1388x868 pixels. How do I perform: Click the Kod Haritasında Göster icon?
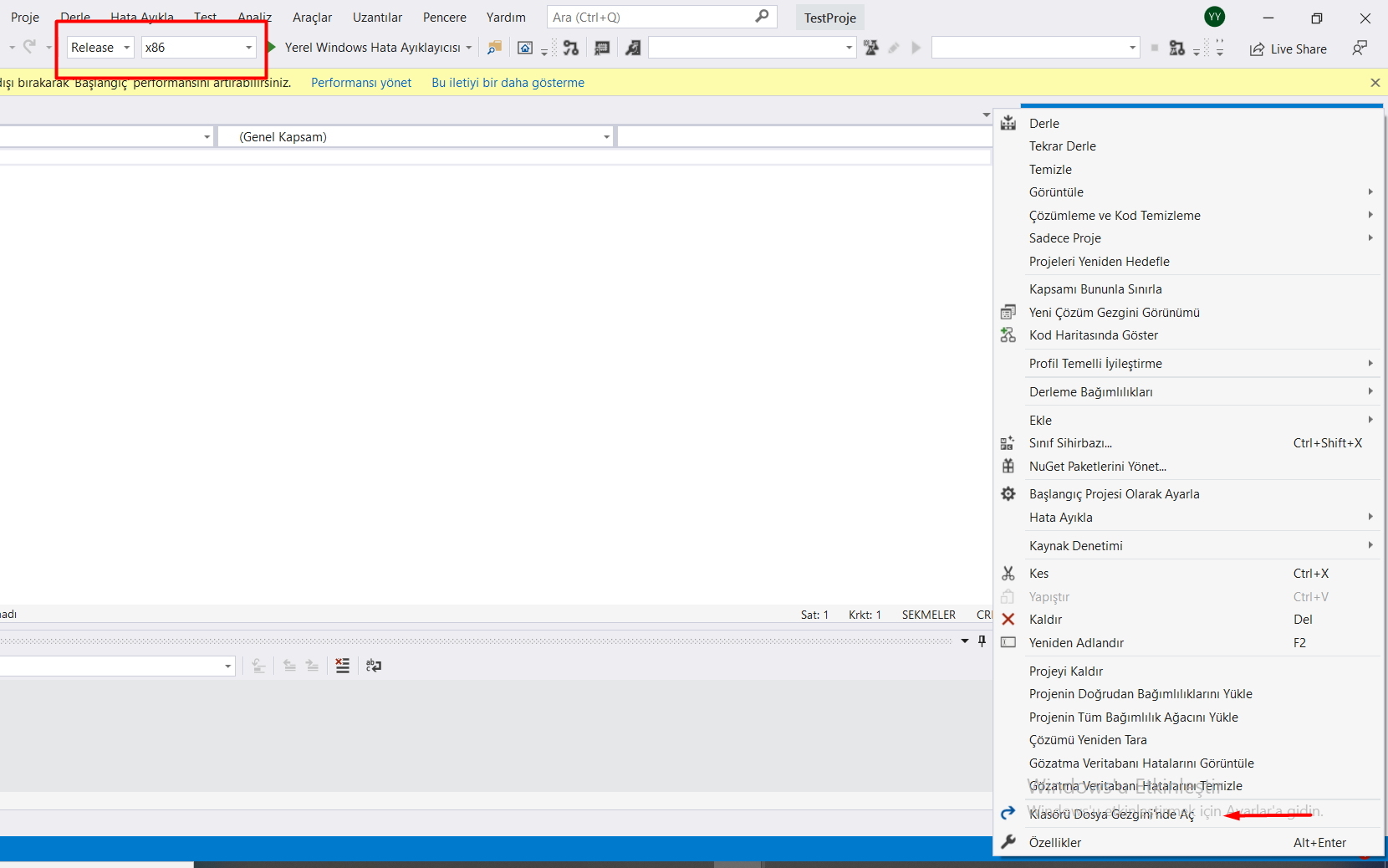coord(1008,335)
